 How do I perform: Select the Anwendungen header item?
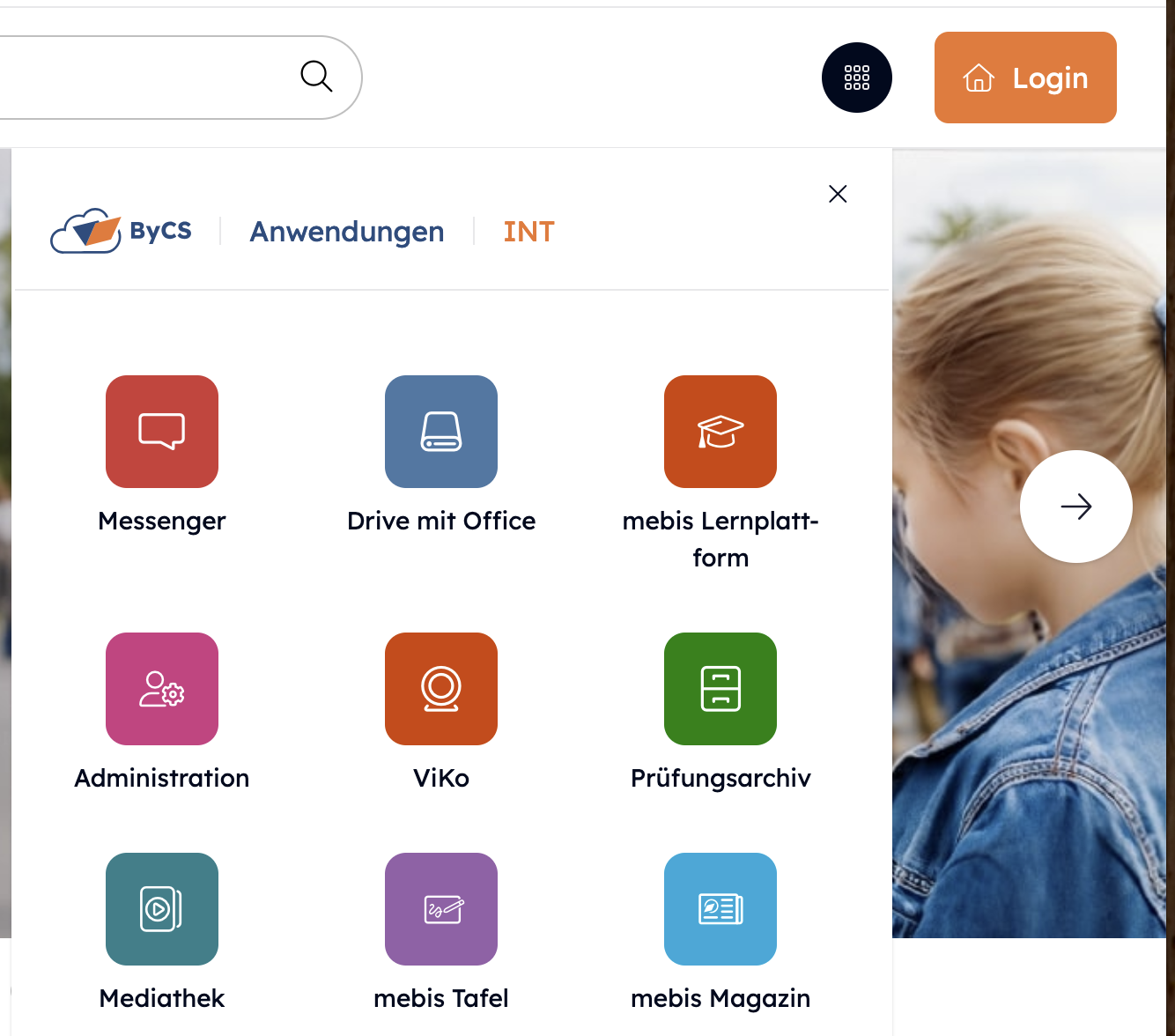[347, 232]
